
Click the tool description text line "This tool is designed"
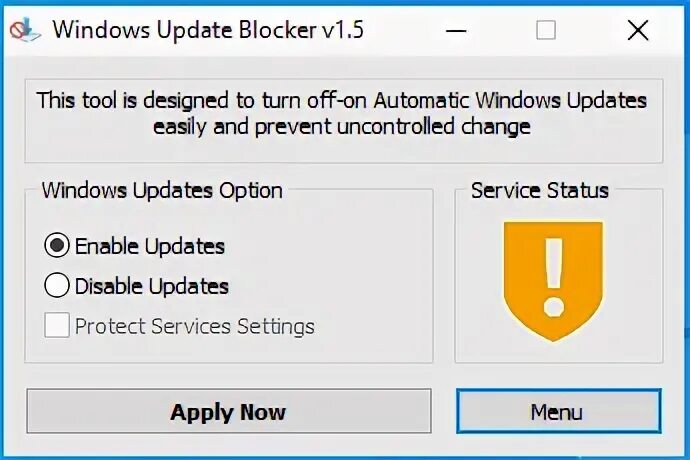click(x=342, y=101)
